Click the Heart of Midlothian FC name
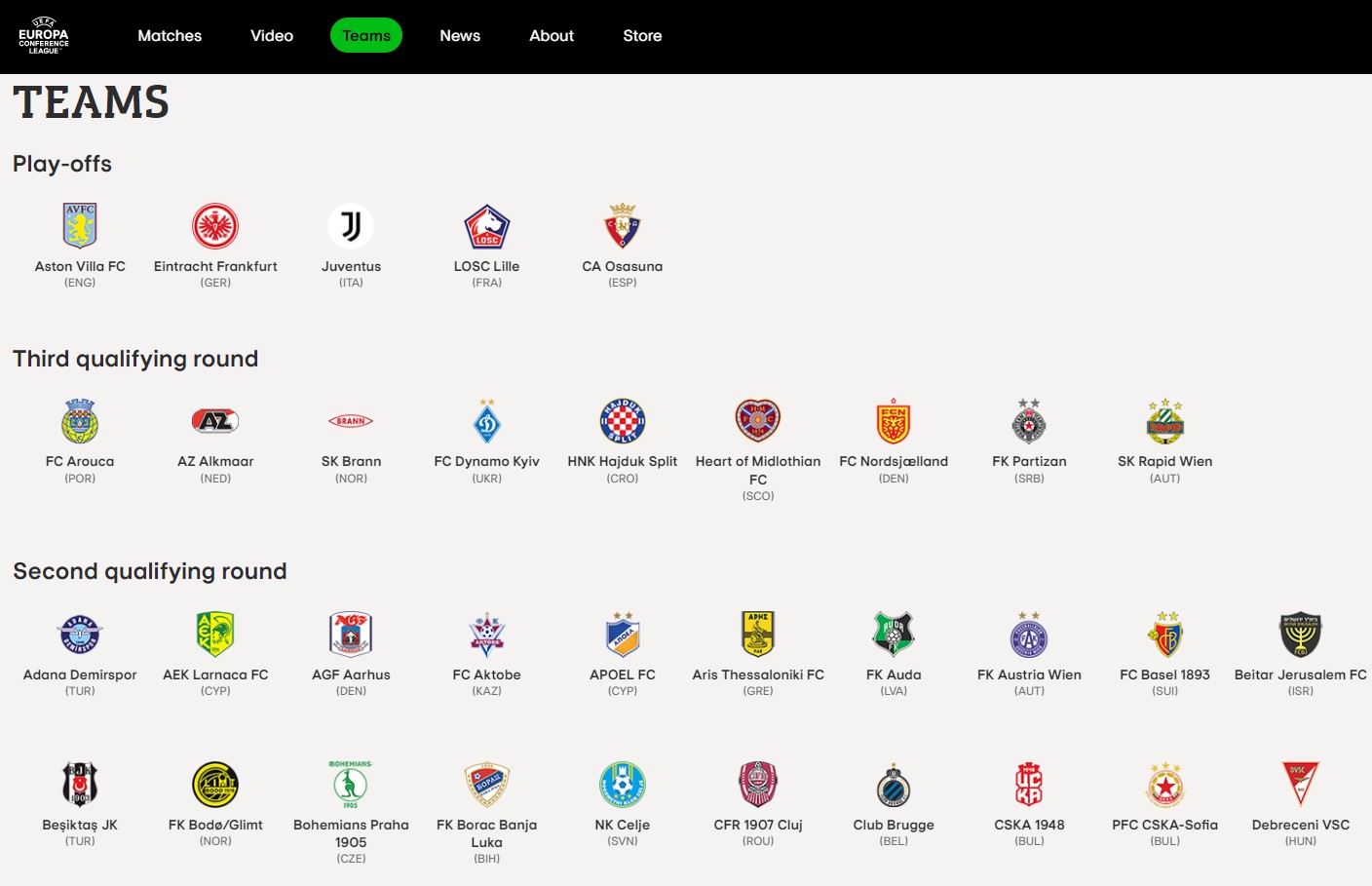 pyautogui.click(x=758, y=470)
